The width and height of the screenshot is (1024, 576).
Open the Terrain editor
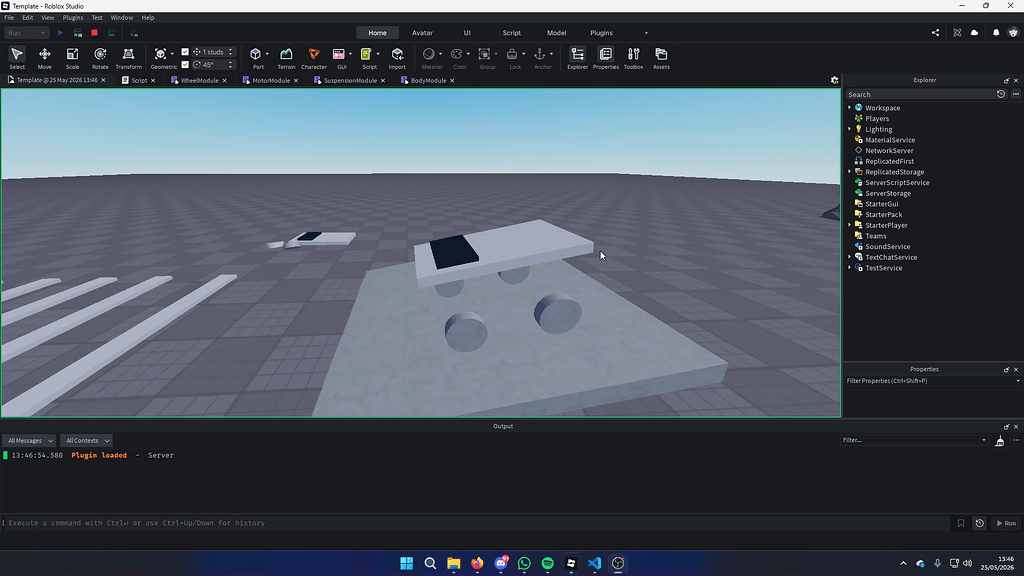click(x=286, y=58)
